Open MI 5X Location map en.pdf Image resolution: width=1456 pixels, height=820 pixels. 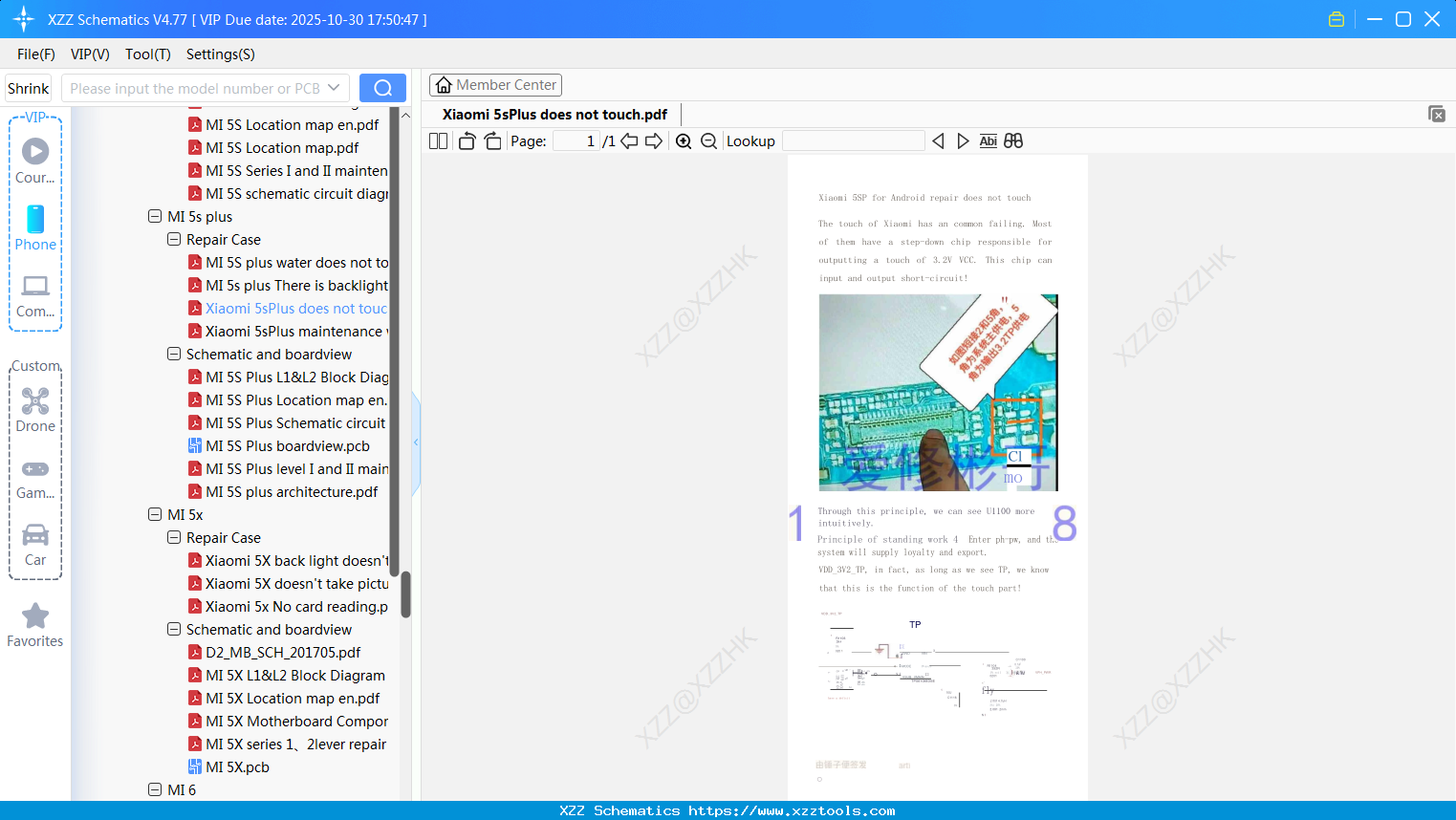[284, 698]
